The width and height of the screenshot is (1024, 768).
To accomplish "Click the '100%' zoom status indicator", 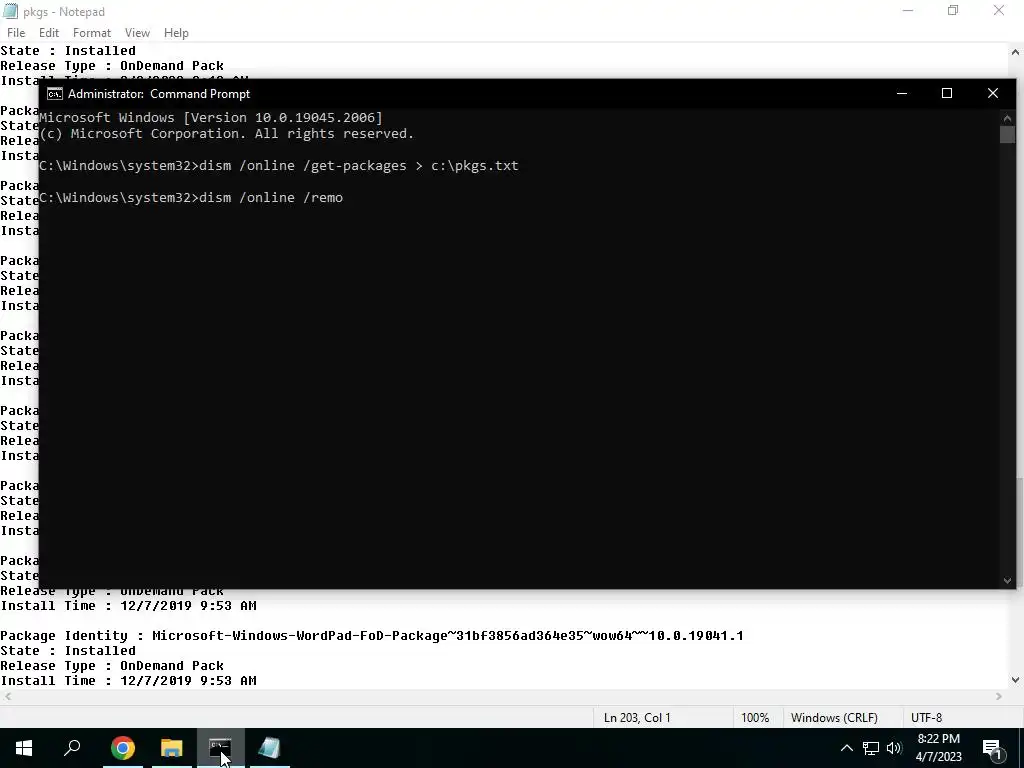I will click(755, 718).
